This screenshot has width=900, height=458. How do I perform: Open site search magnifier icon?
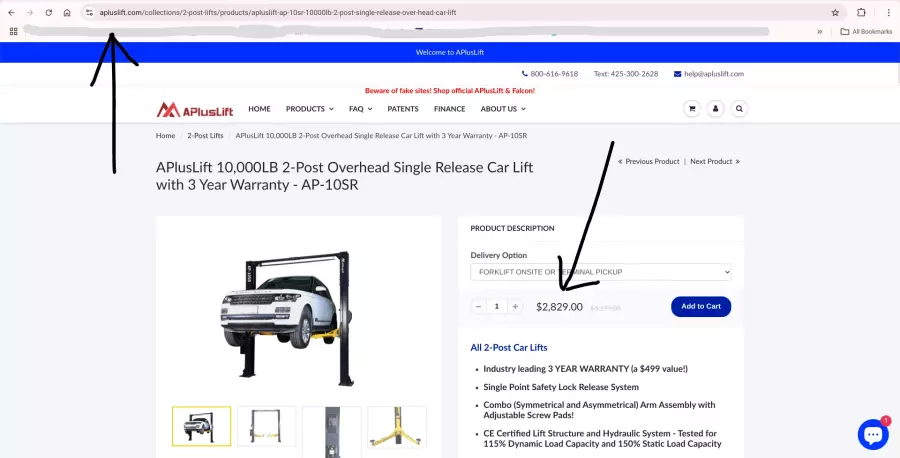pos(739,108)
